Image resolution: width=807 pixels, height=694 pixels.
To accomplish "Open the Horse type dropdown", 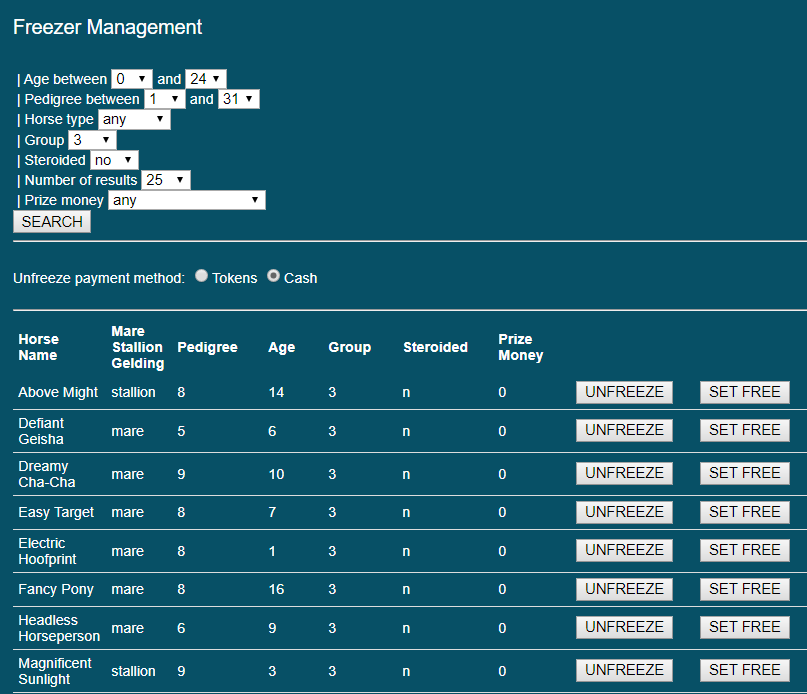I will (134, 119).
